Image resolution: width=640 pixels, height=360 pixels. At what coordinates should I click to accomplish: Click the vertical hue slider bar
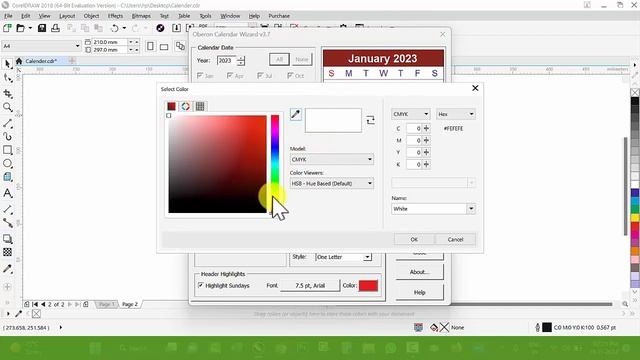pyautogui.click(x=275, y=164)
